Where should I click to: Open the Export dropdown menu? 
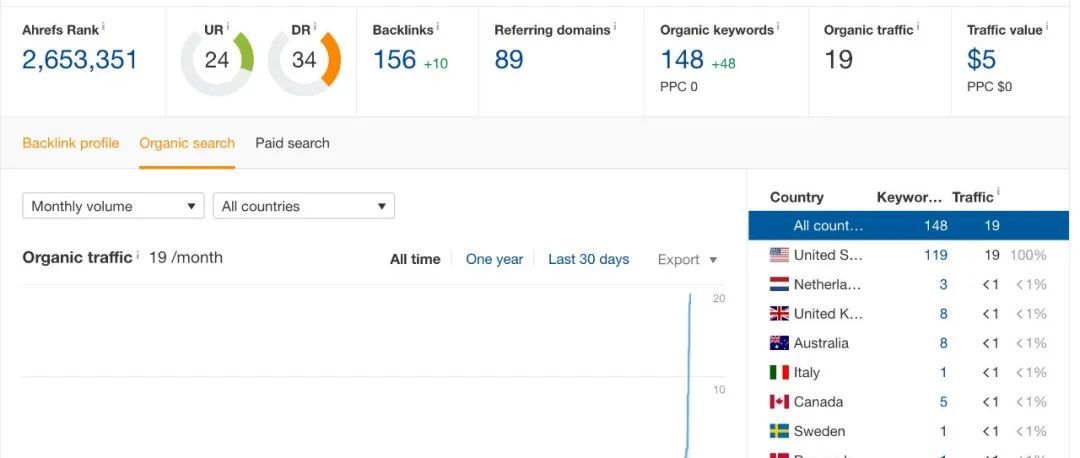coord(687,260)
